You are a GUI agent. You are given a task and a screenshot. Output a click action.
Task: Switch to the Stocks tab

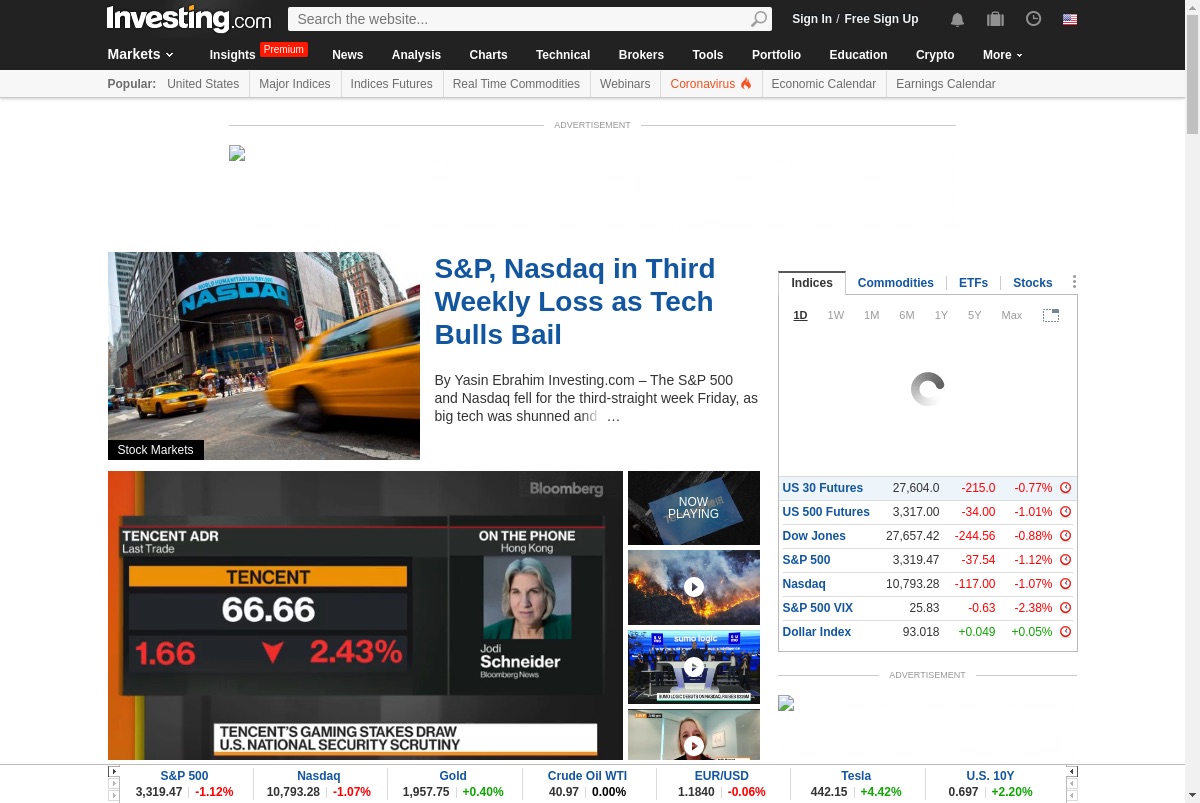tap(1033, 283)
